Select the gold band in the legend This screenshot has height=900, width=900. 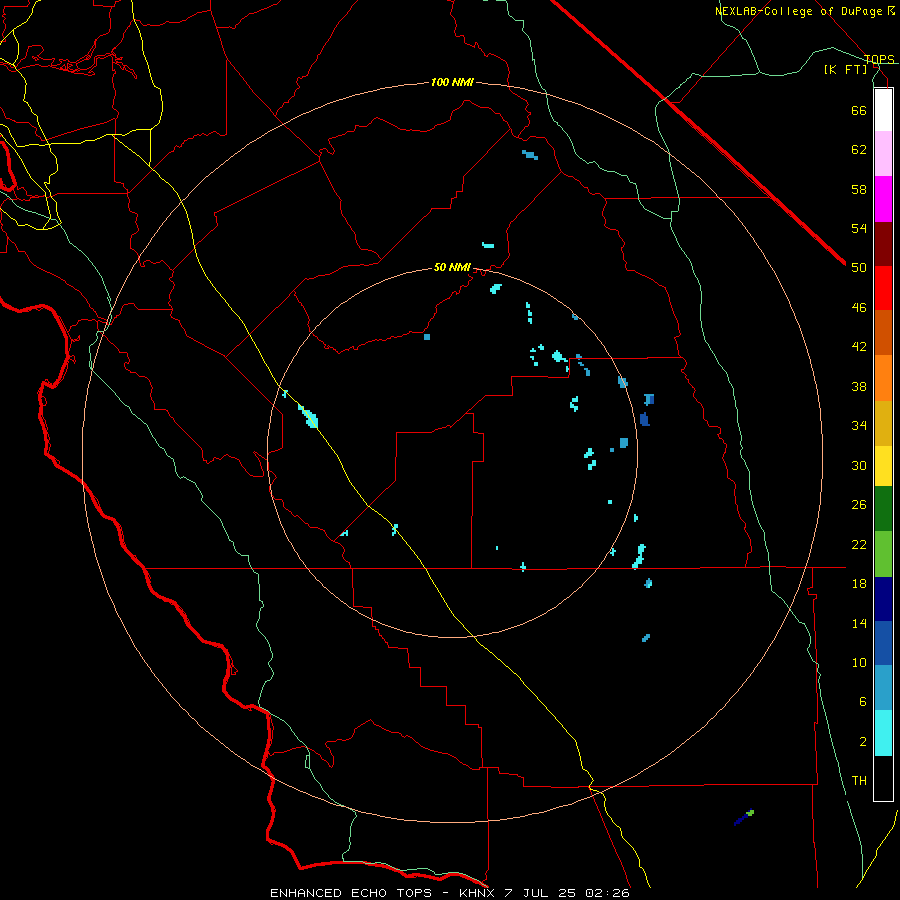pos(883,423)
